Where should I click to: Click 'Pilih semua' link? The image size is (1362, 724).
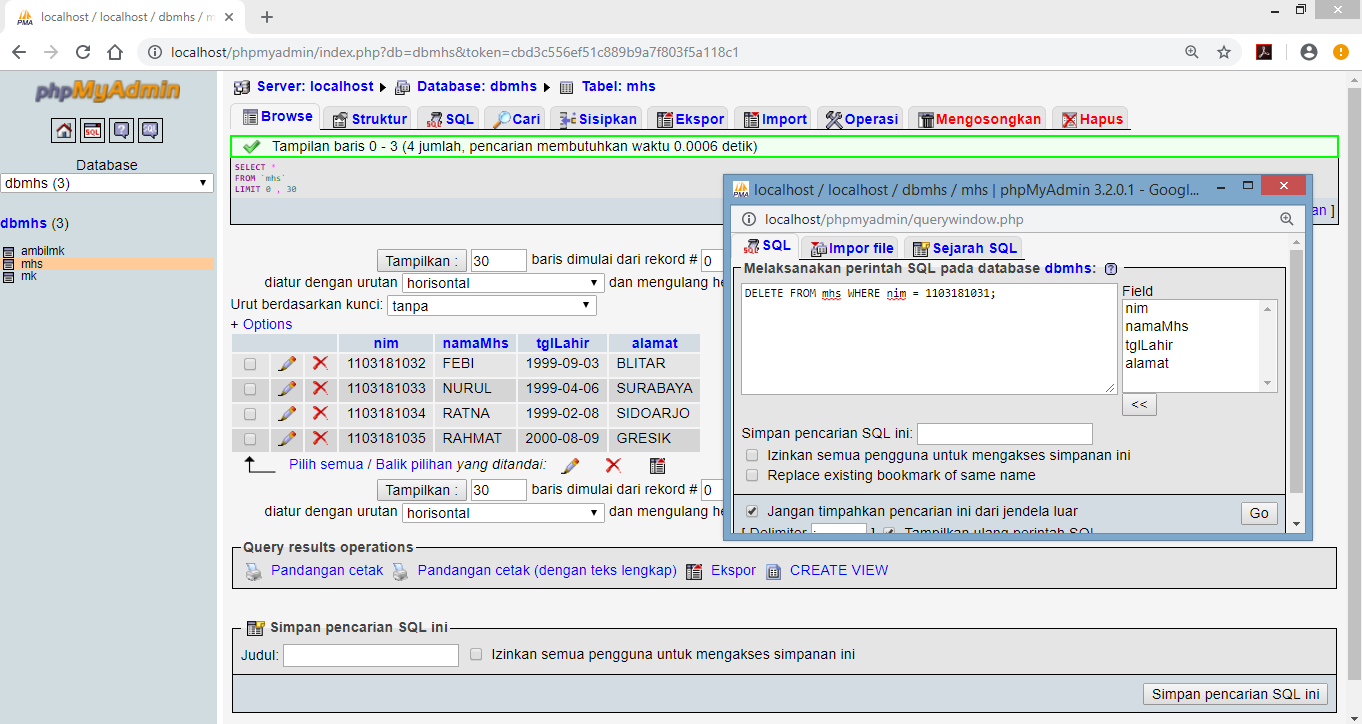[326, 464]
